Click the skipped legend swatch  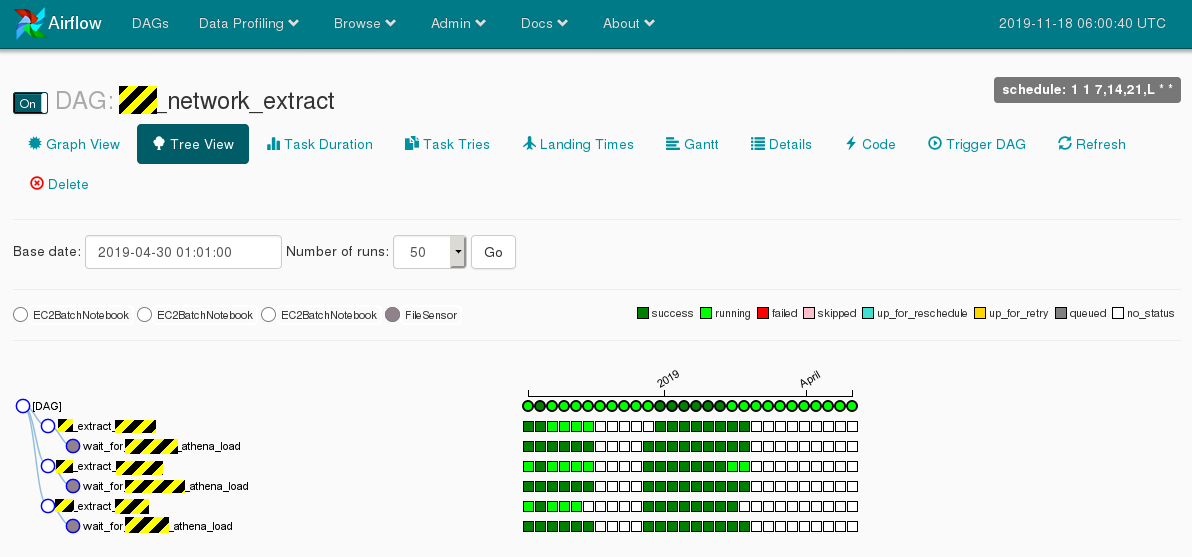pos(809,313)
